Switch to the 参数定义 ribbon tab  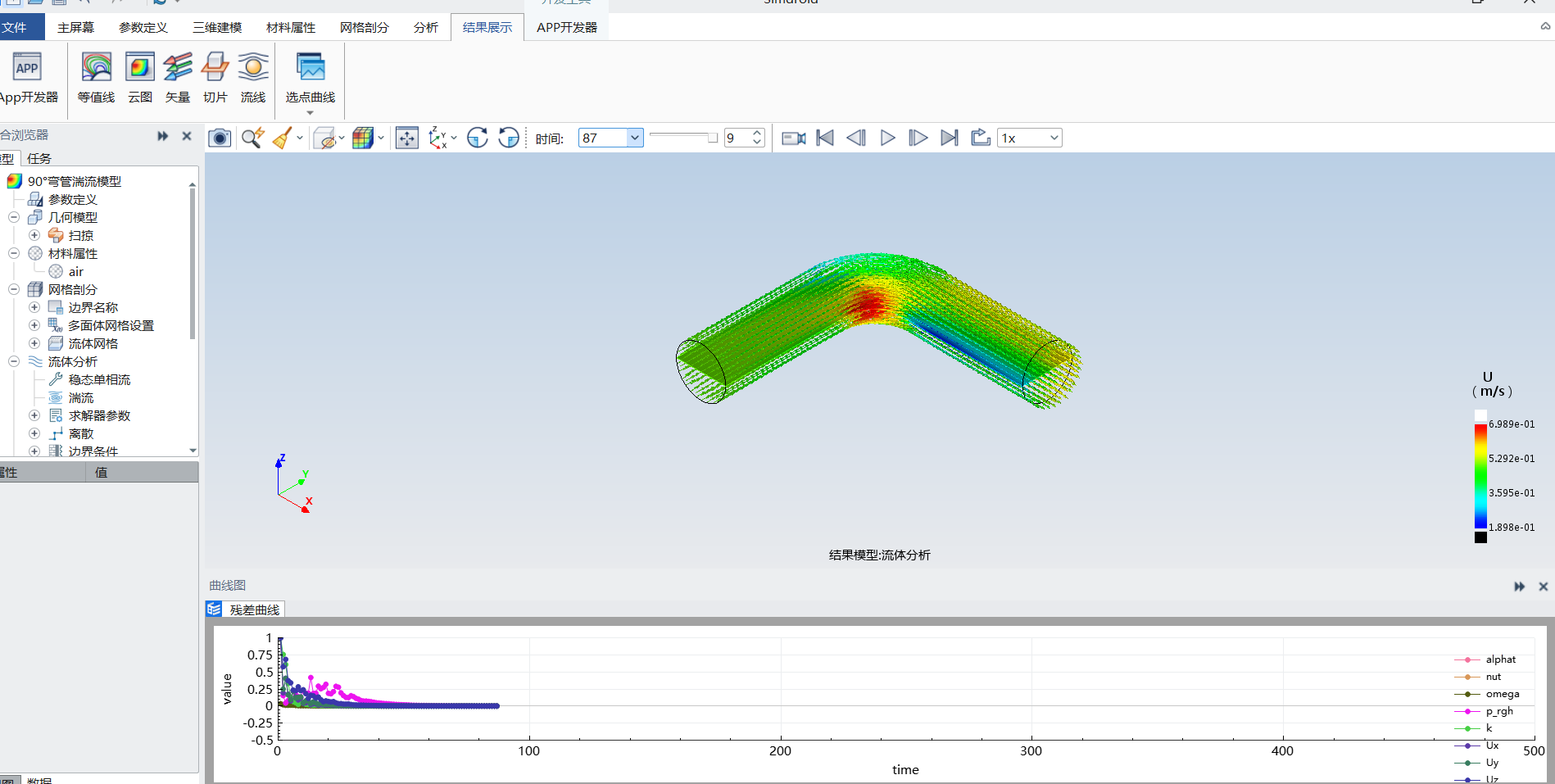tap(143, 27)
